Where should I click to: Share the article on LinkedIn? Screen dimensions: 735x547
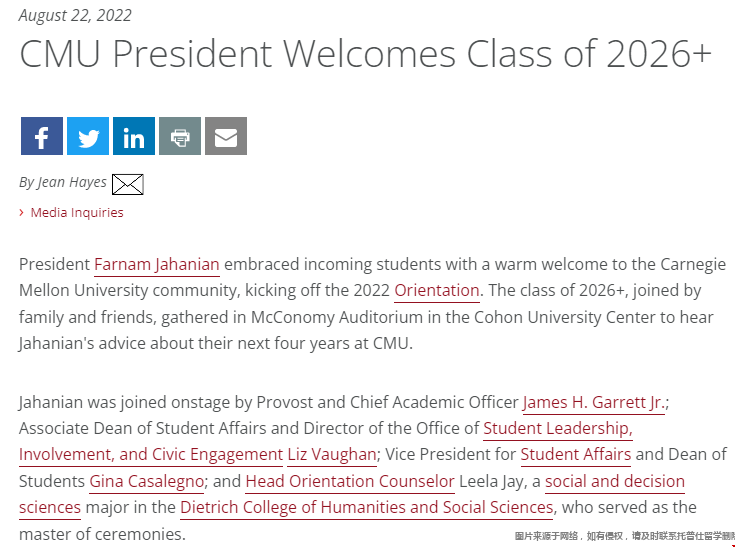(134, 136)
